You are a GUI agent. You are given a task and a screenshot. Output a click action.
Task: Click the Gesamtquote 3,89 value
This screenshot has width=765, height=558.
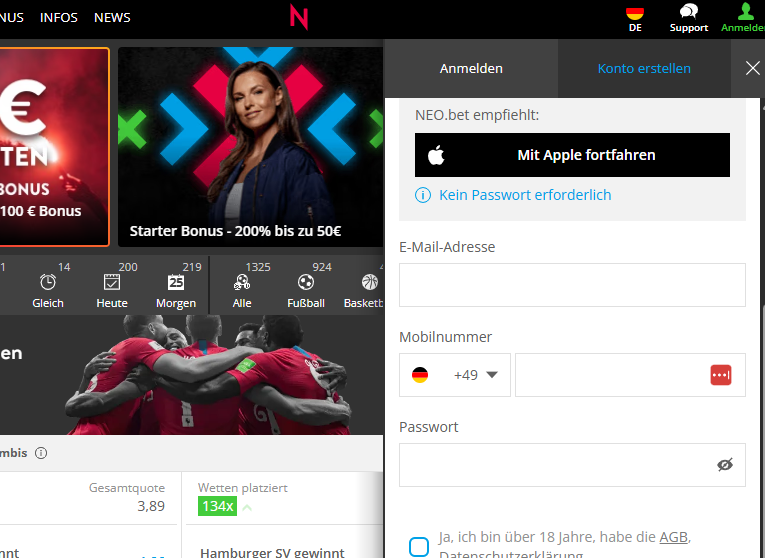pyautogui.click(x=151, y=506)
